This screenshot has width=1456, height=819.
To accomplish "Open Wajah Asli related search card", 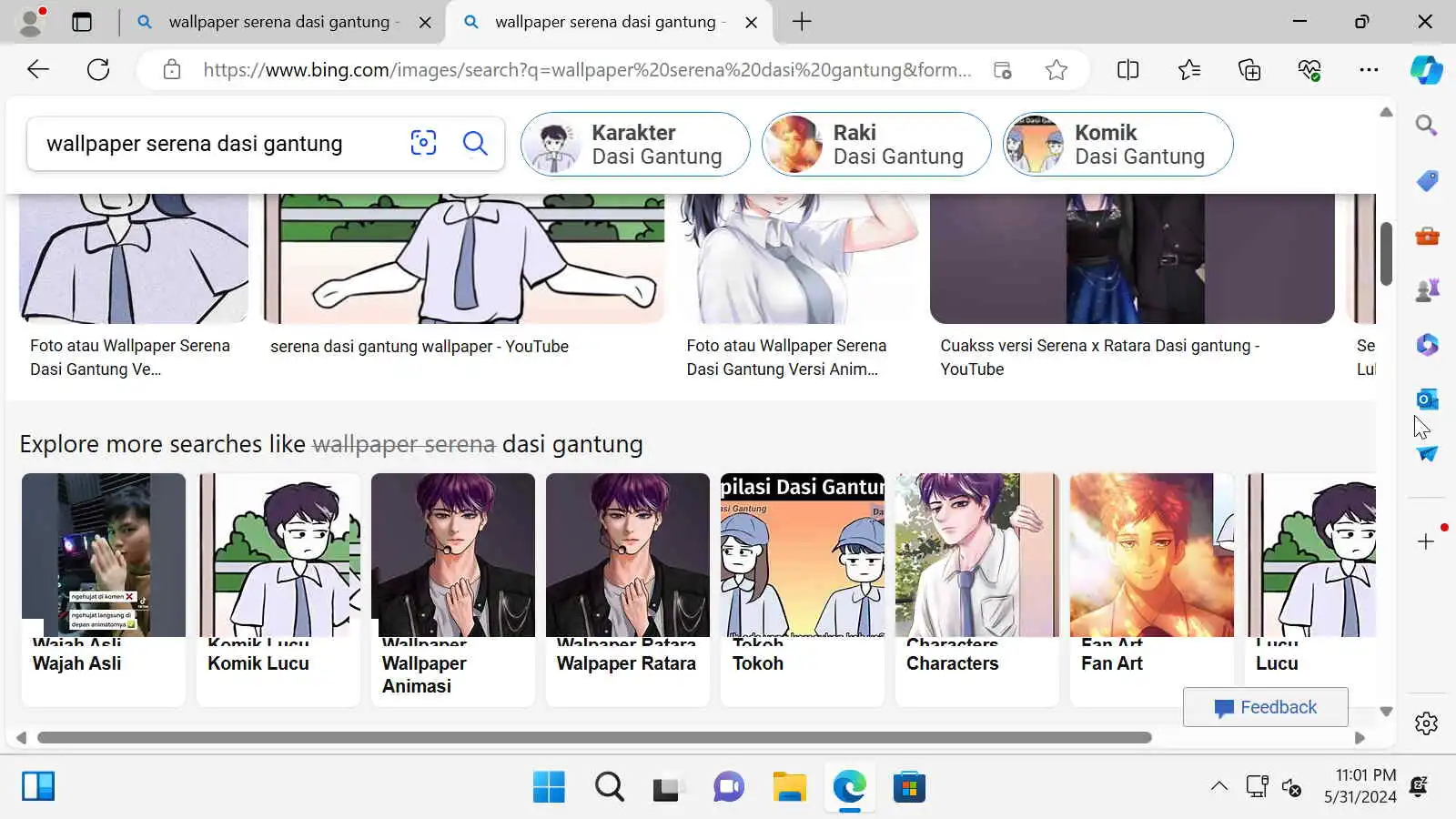I will tap(104, 589).
